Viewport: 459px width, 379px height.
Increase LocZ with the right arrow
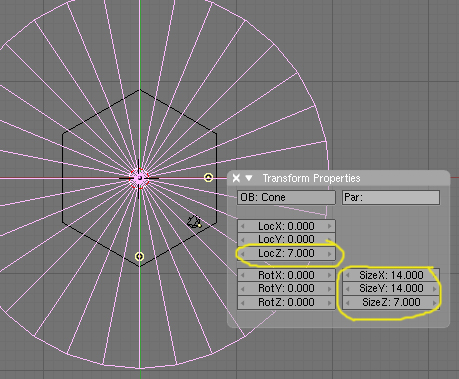(330, 254)
